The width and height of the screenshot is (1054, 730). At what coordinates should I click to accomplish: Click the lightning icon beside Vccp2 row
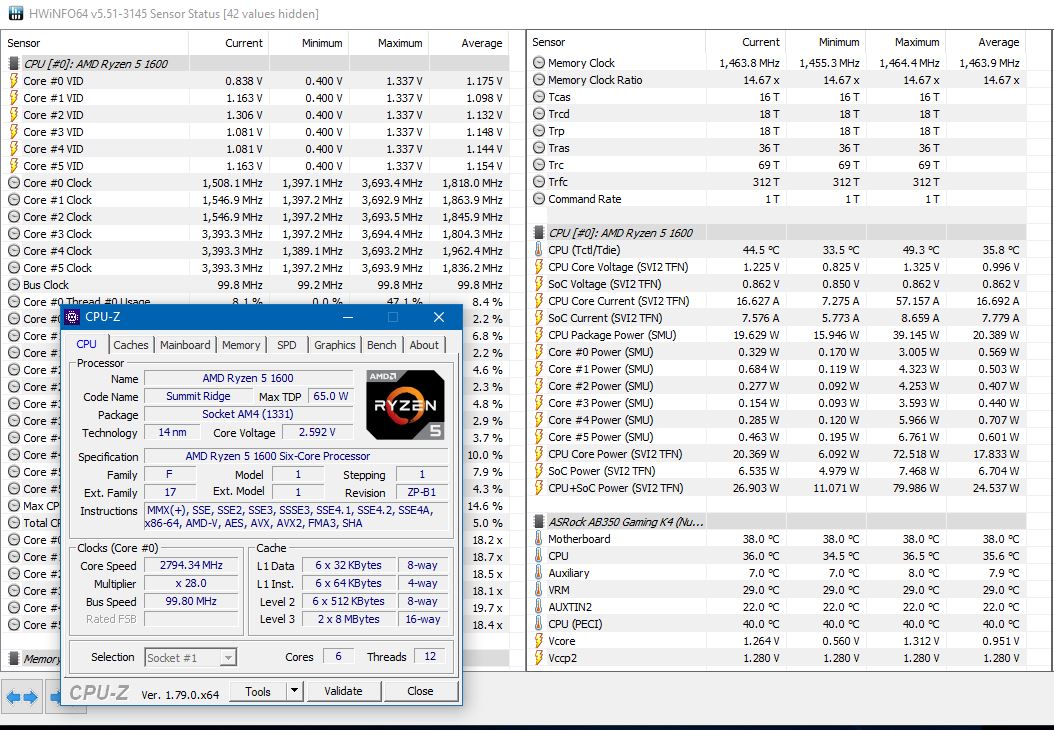point(538,658)
